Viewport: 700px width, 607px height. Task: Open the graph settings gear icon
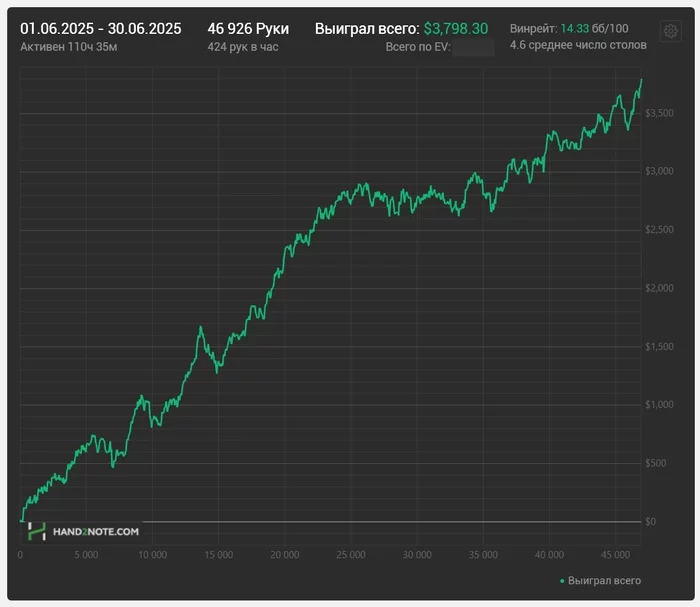coord(671,31)
